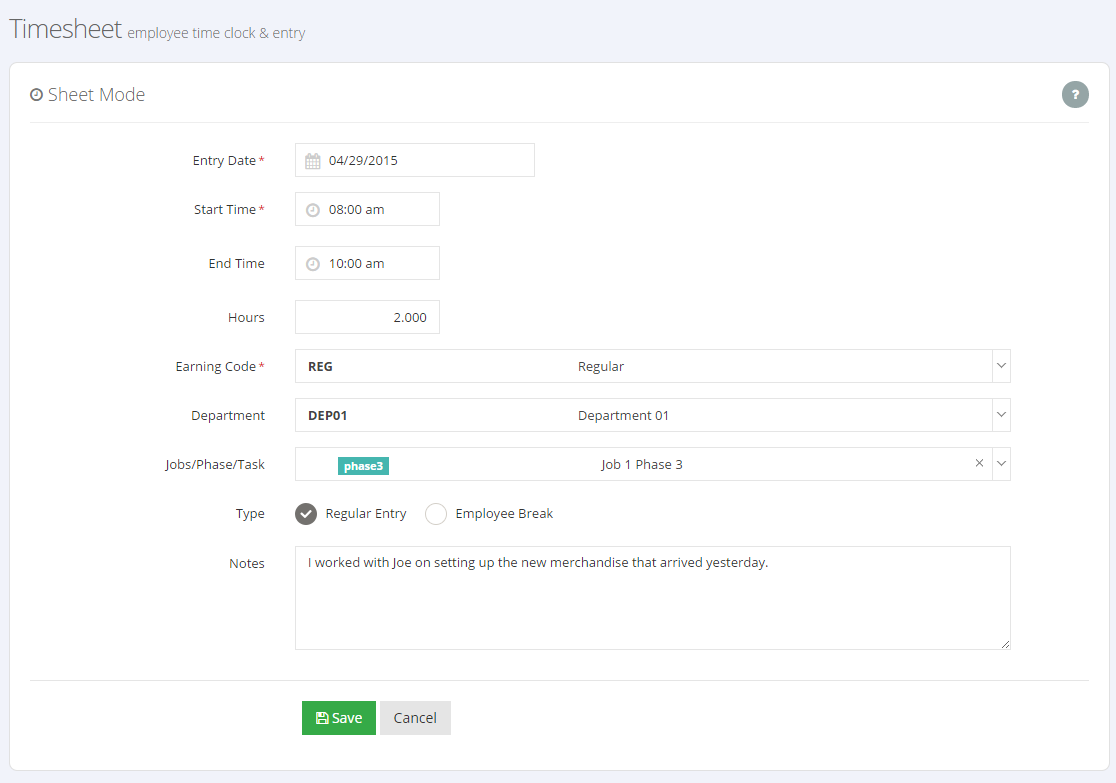Select the Employee Break radio option
This screenshot has height=783, width=1116.
pyautogui.click(x=436, y=514)
